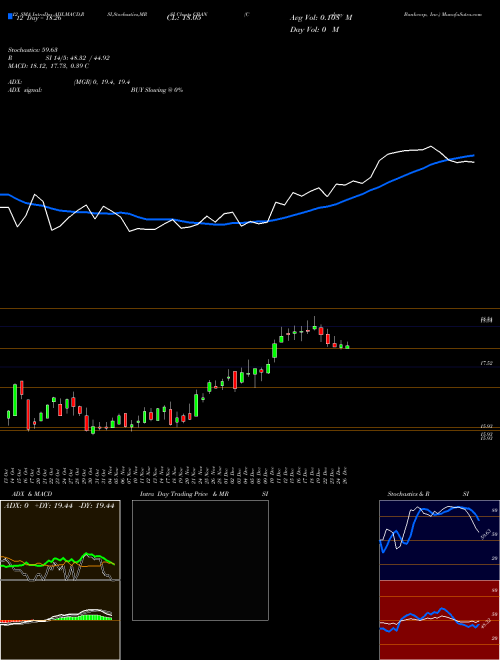Viewport: 500px width, 660px height.
Task: Click the 'Intra Day Trading Price' panel title
Action: 174,494
